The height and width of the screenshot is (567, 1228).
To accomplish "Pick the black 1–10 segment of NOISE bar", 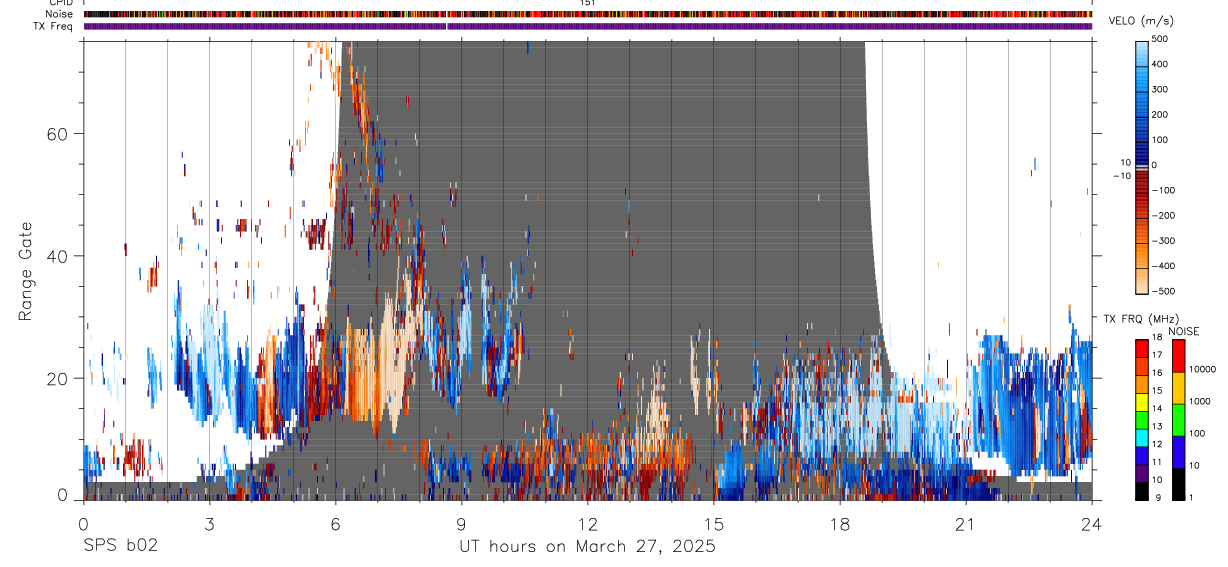I will tap(1178, 483).
